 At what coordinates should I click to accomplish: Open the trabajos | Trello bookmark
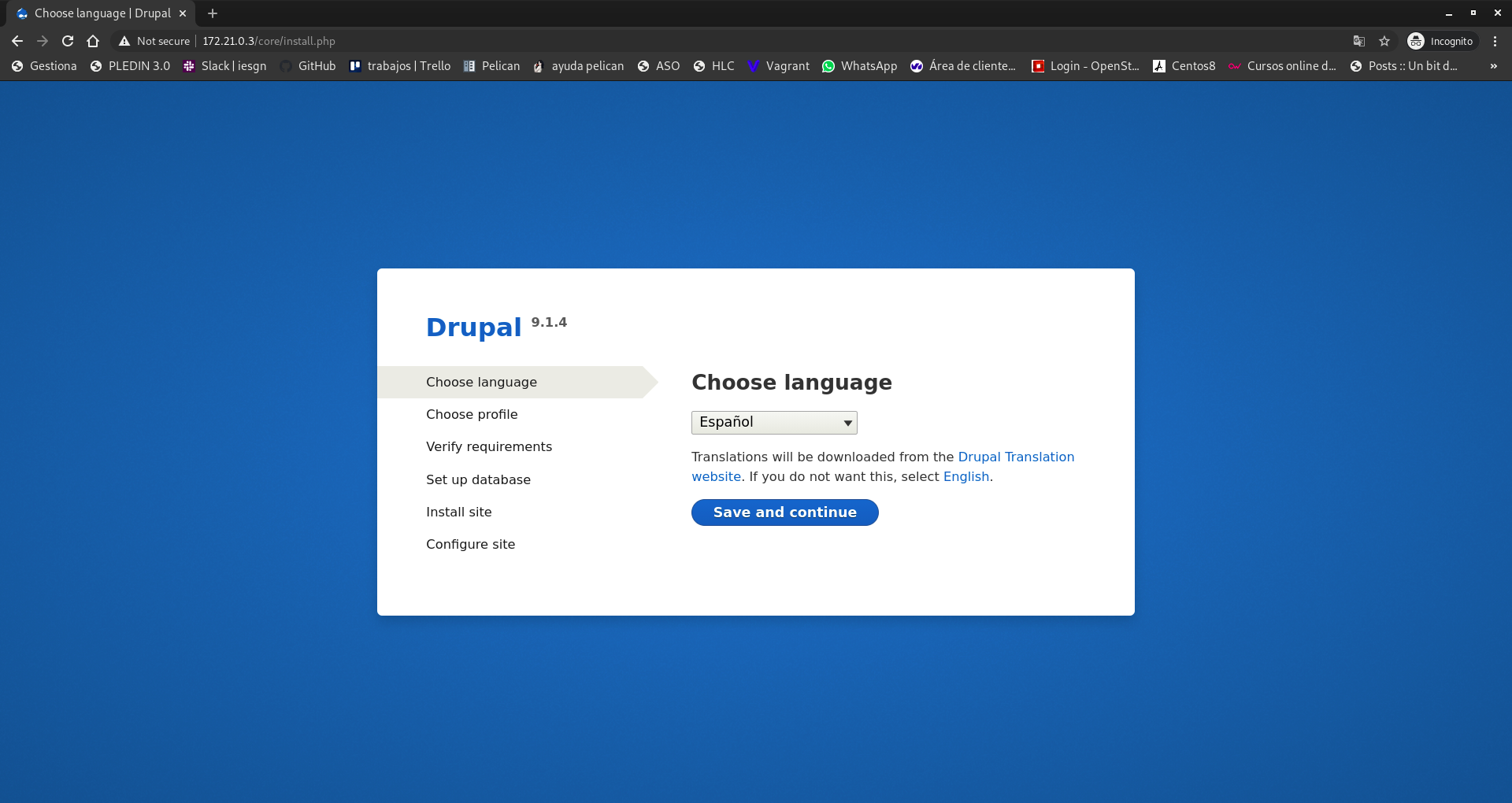400,66
